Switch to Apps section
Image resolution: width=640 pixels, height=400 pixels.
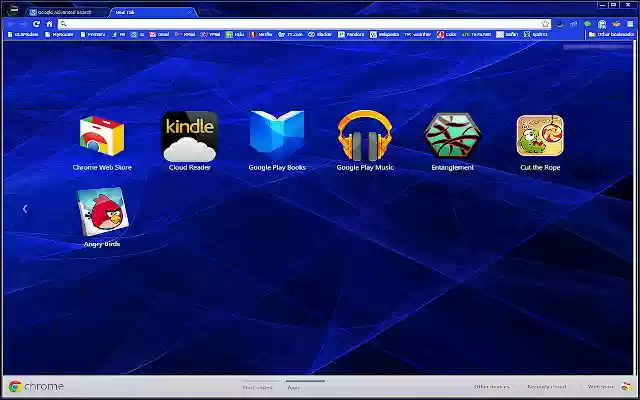click(x=293, y=387)
